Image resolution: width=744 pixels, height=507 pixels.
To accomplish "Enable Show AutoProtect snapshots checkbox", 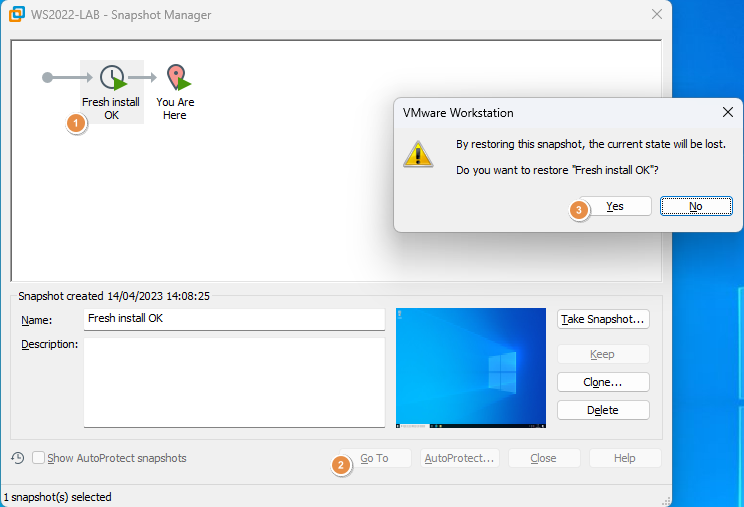I will pyautogui.click(x=38, y=458).
